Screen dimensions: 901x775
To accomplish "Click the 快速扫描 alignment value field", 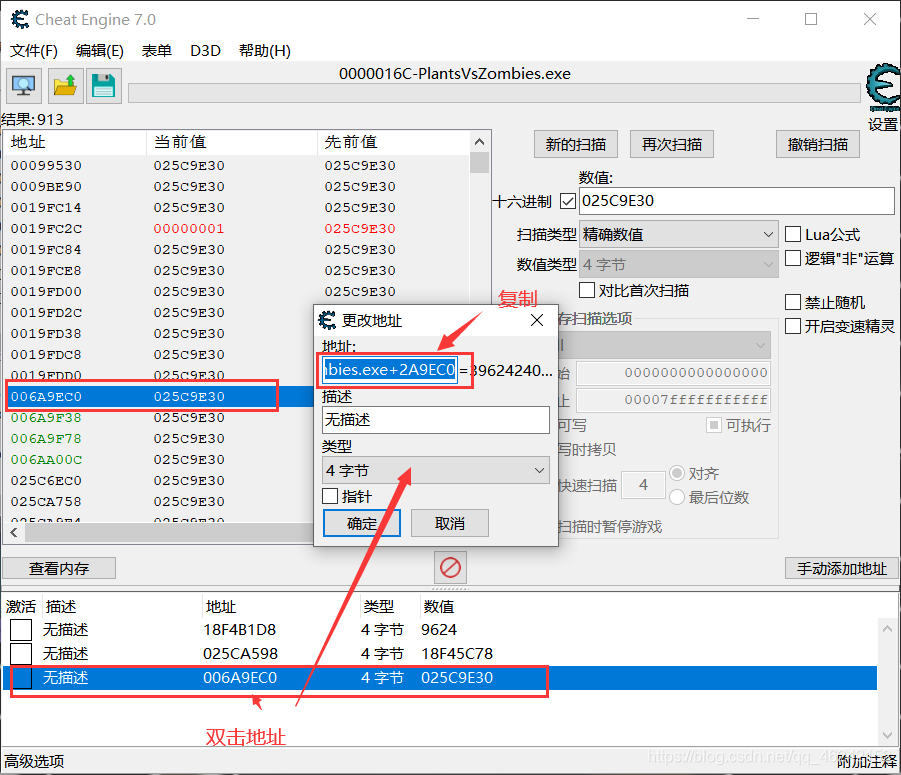I will (x=644, y=485).
